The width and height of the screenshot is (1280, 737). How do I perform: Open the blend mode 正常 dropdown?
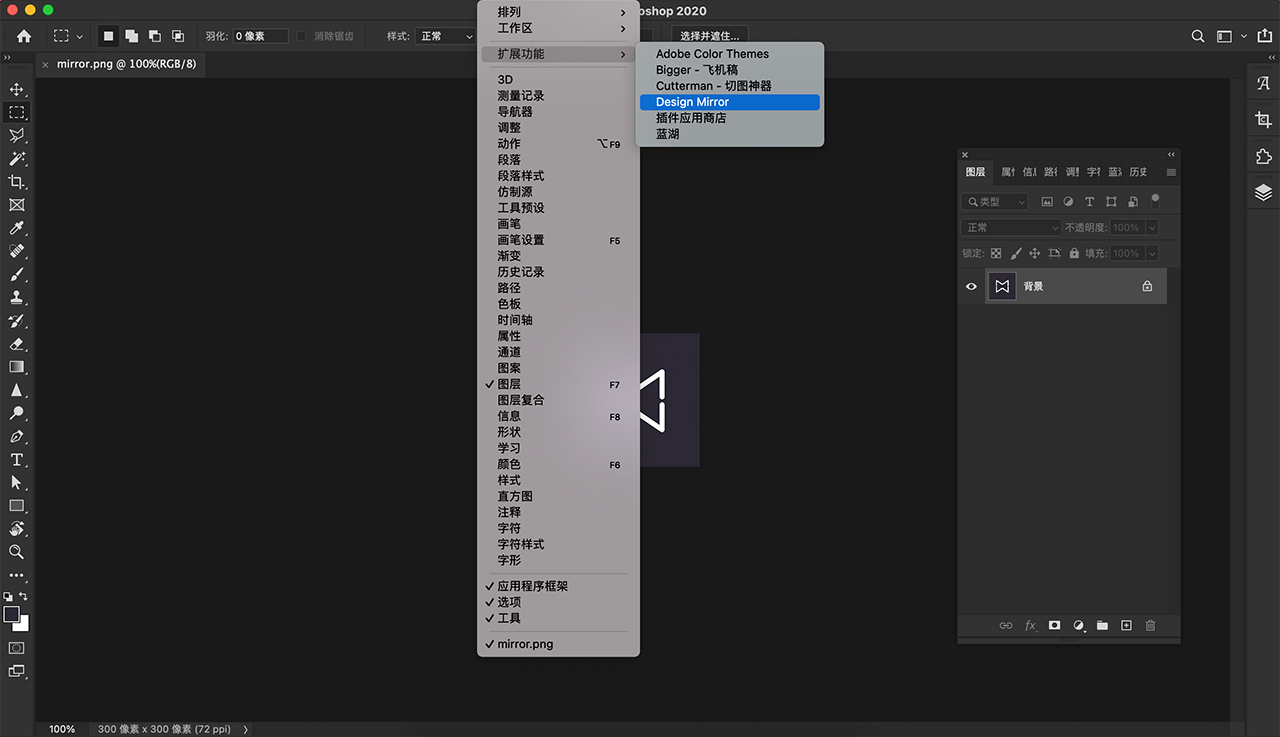tap(1011, 228)
